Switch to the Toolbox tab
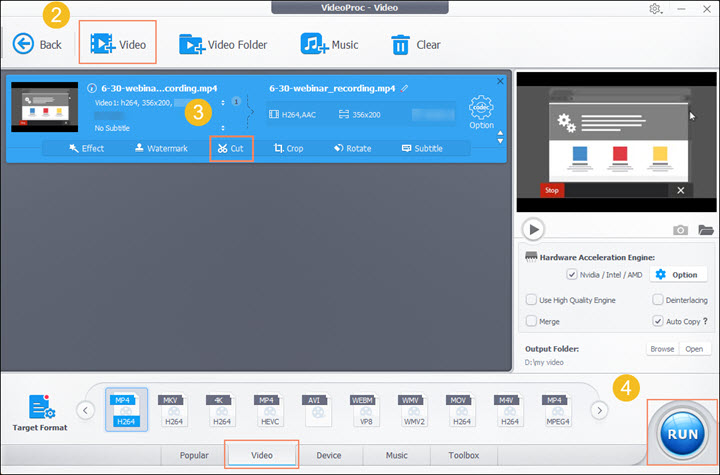The image size is (720, 475). click(x=464, y=455)
